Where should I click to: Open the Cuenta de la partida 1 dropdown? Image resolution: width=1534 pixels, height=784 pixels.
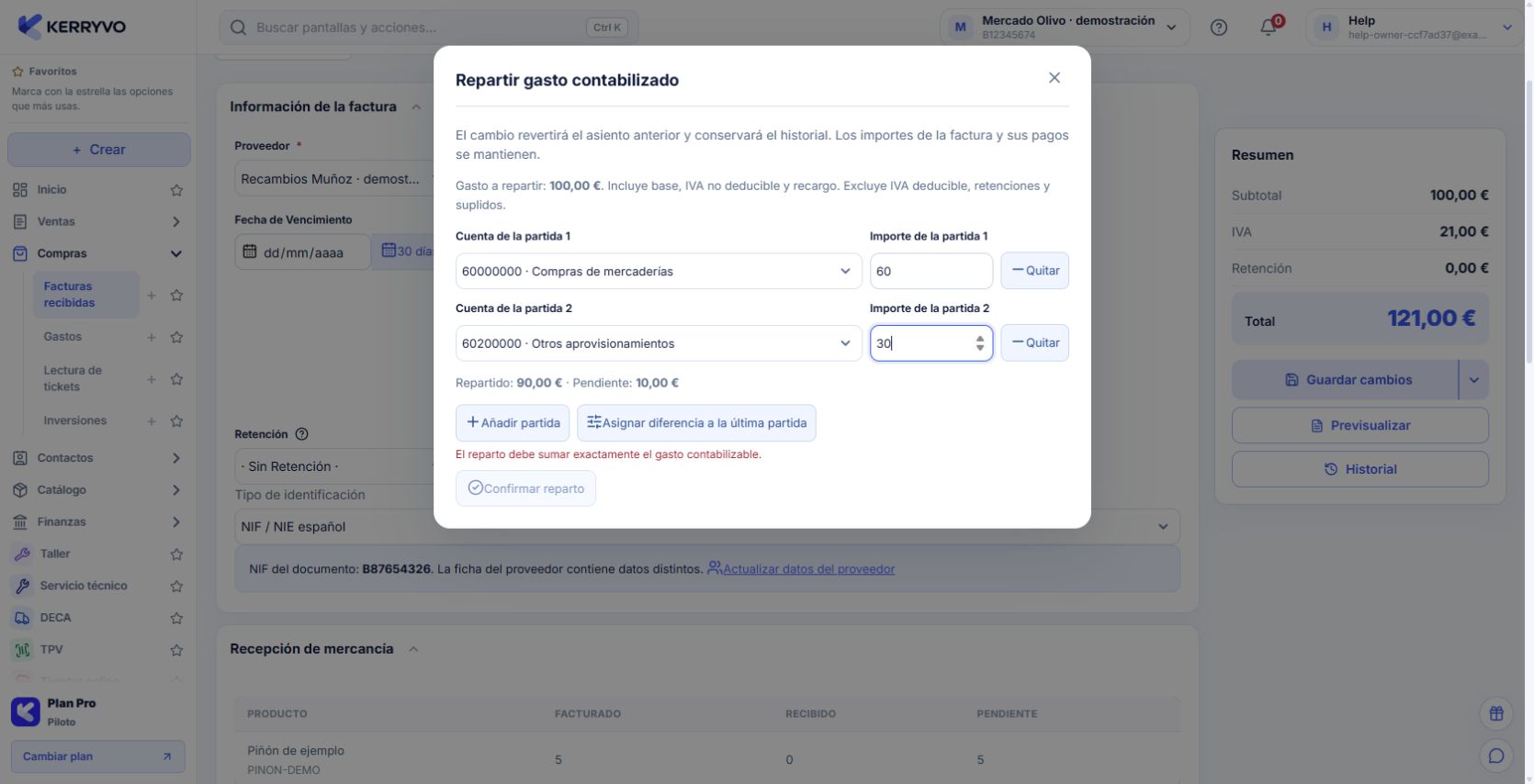[659, 271]
